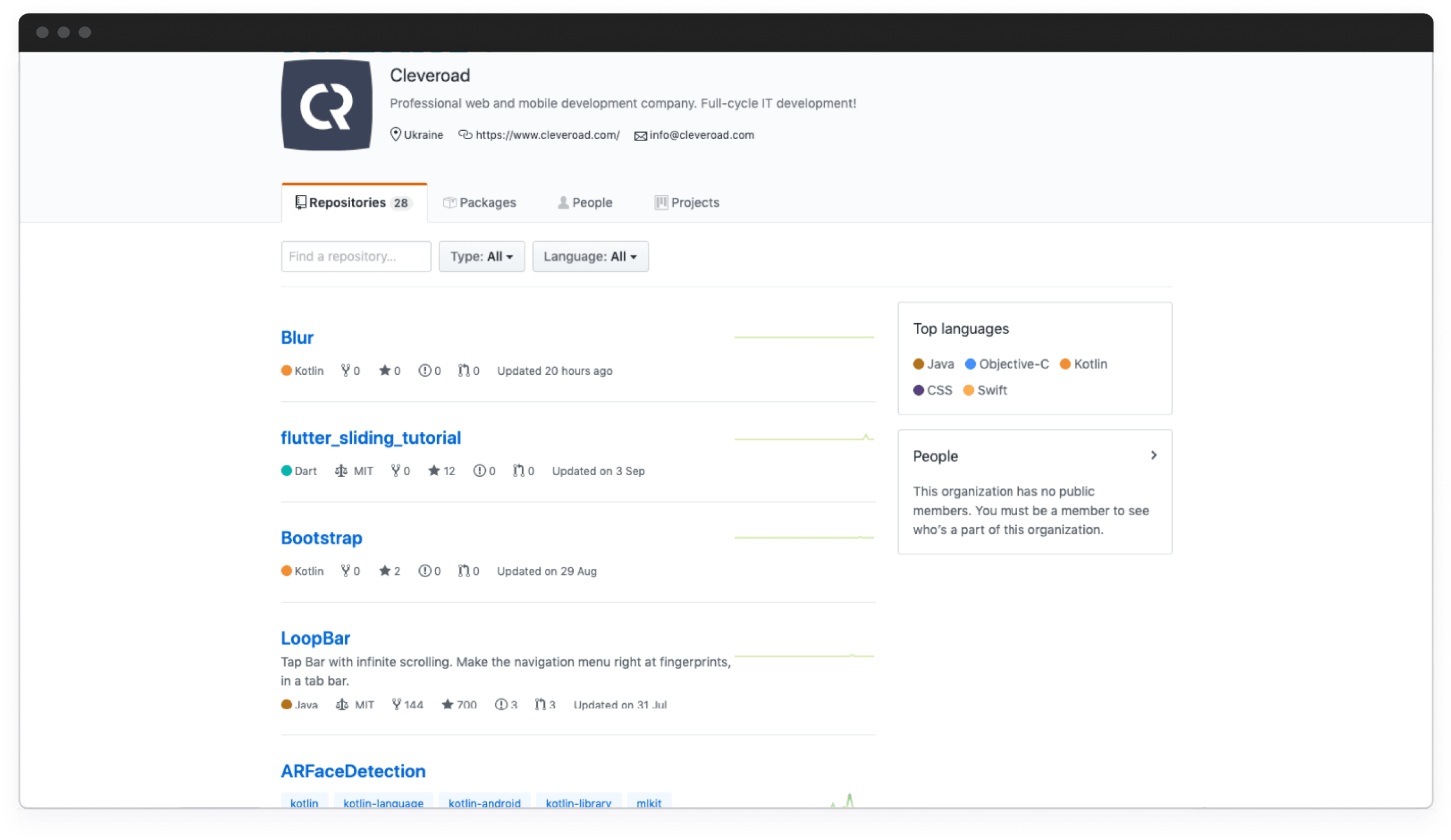Open the LoopBar repository link

click(315, 638)
